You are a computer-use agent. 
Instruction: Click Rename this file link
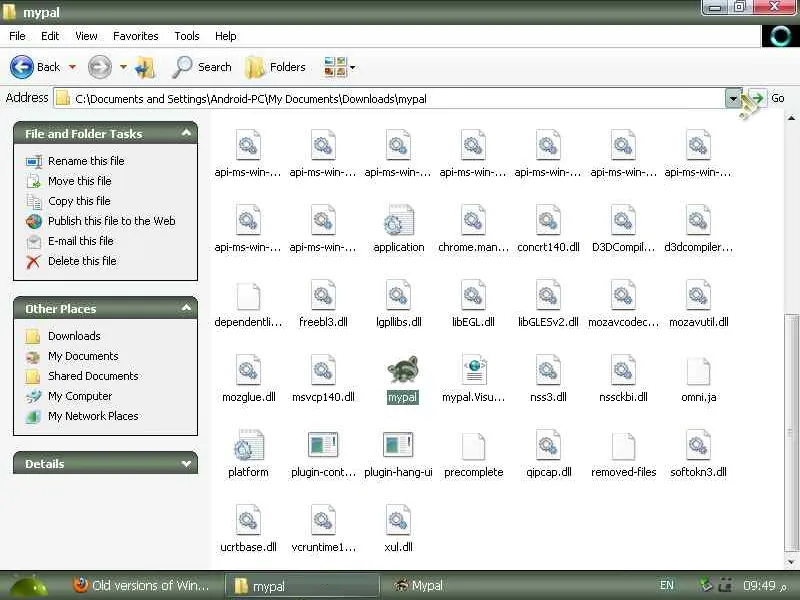[x=86, y=161]
